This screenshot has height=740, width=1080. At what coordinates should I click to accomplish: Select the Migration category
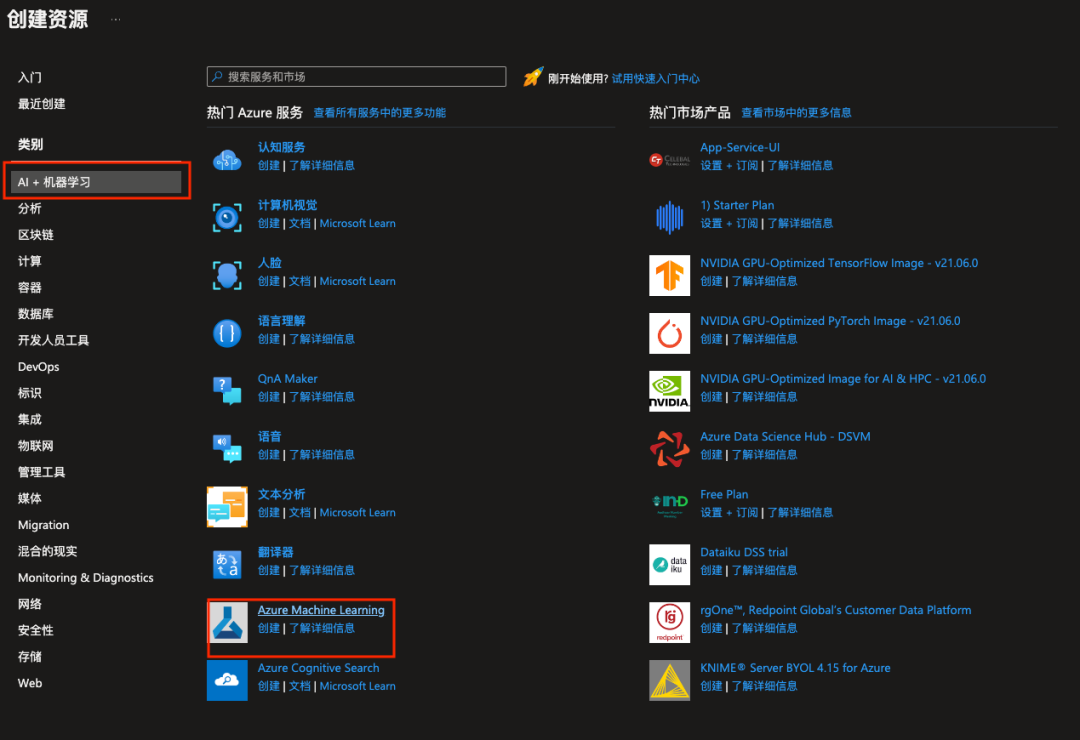[43, 525]
